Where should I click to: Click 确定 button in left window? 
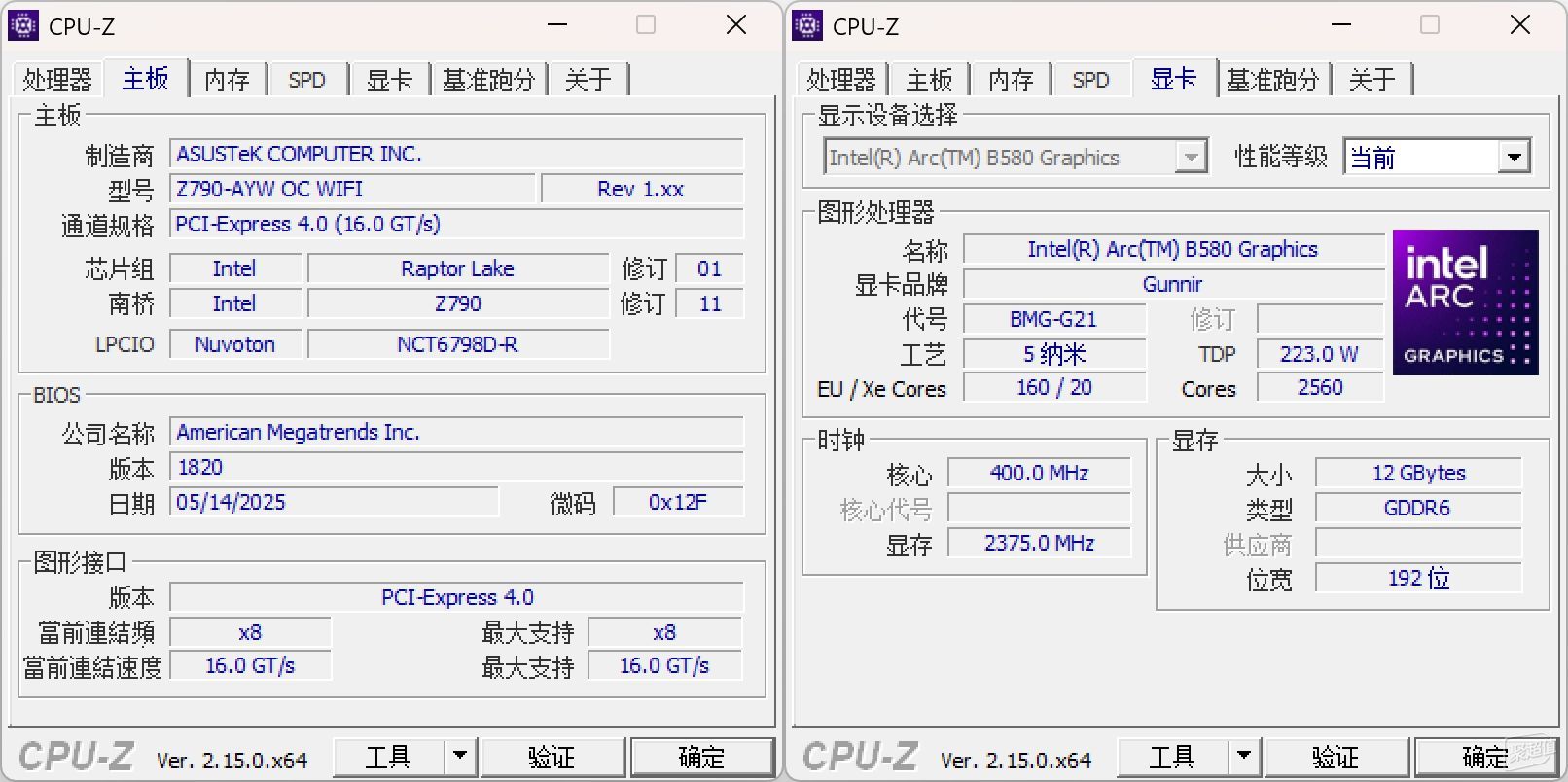tap(701, 756)
